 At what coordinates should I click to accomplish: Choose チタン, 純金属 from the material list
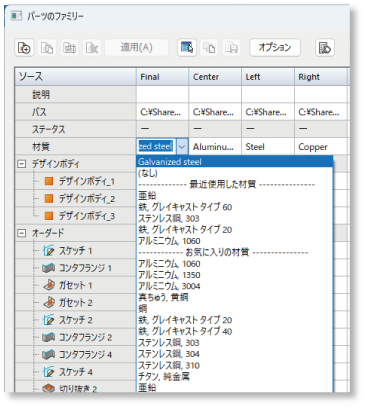click(164, 376)
